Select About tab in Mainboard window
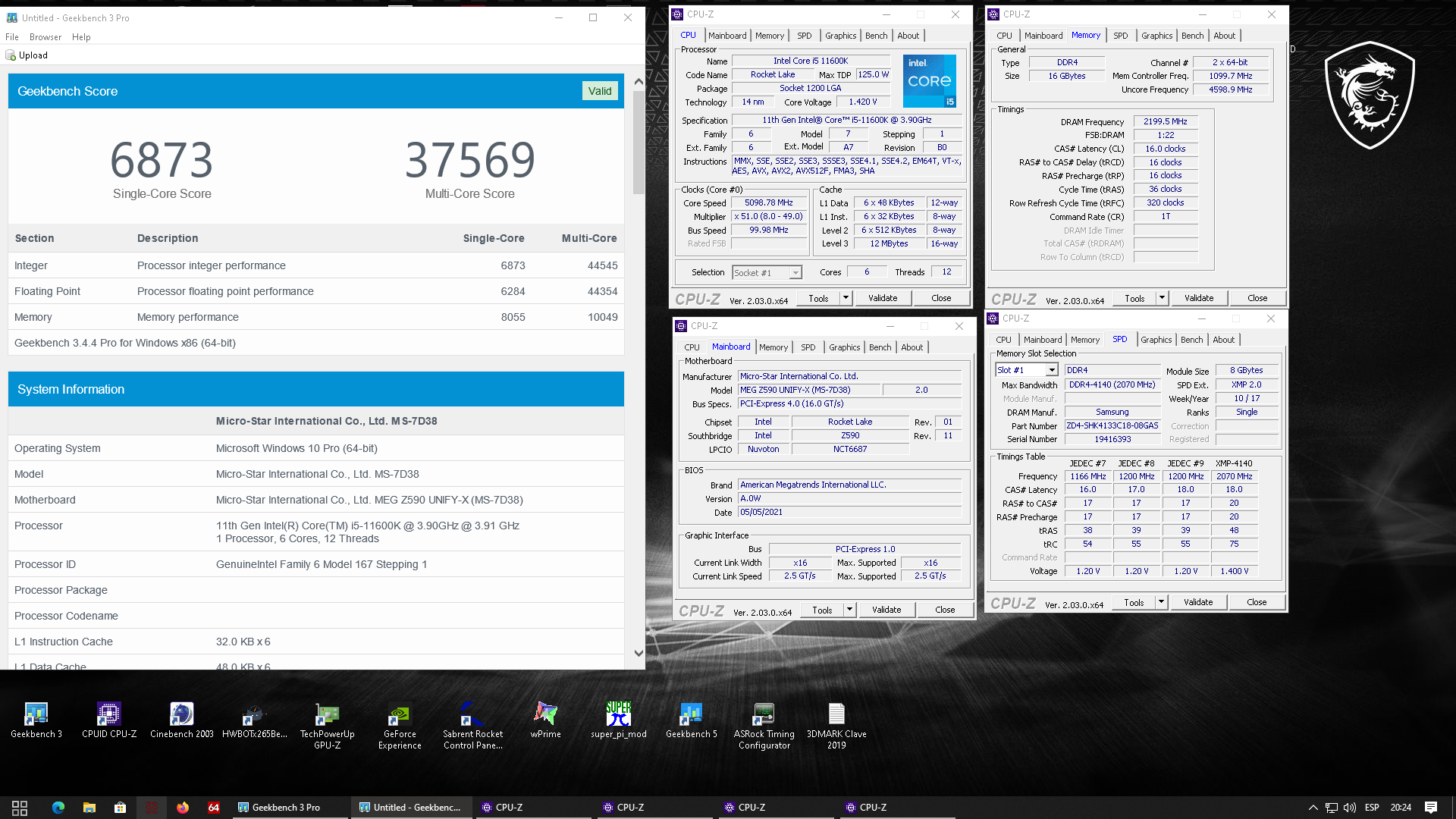1456x819 pixels. pyautogui.click(x=912, y=347)
